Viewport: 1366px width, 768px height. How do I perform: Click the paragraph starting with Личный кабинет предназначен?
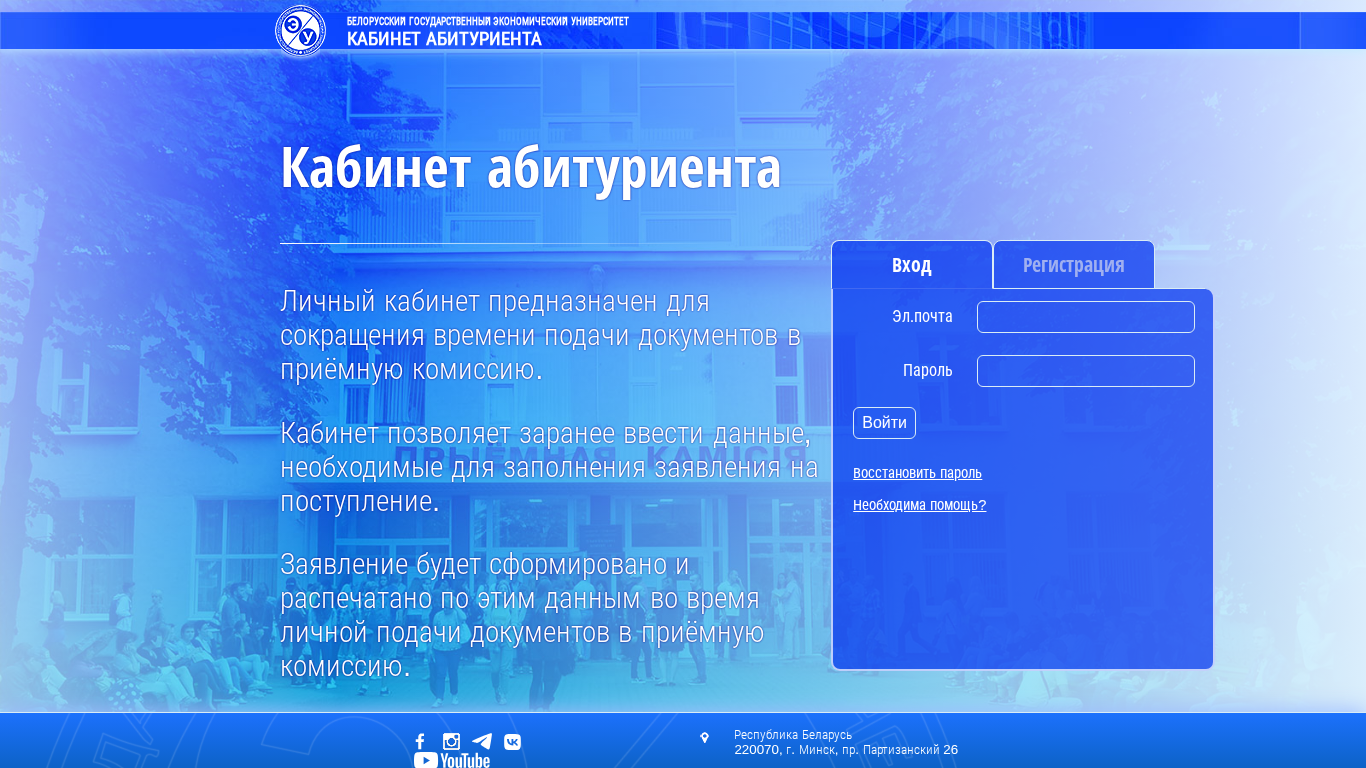(x=541, y=335)
